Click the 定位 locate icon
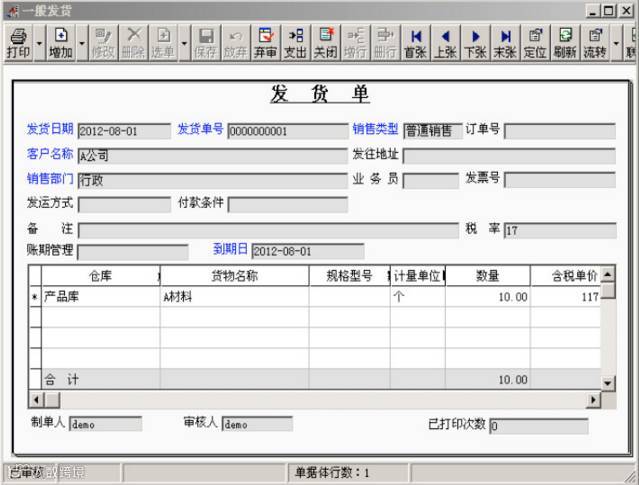The image size is (639, 485). tap(535, 43)
